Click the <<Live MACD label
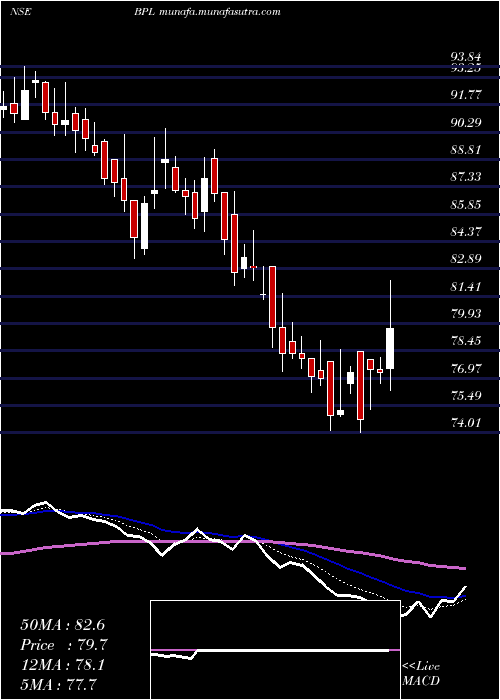Viewport: 500px width, 700px height. pyautogui.click(x=421, y=674)
